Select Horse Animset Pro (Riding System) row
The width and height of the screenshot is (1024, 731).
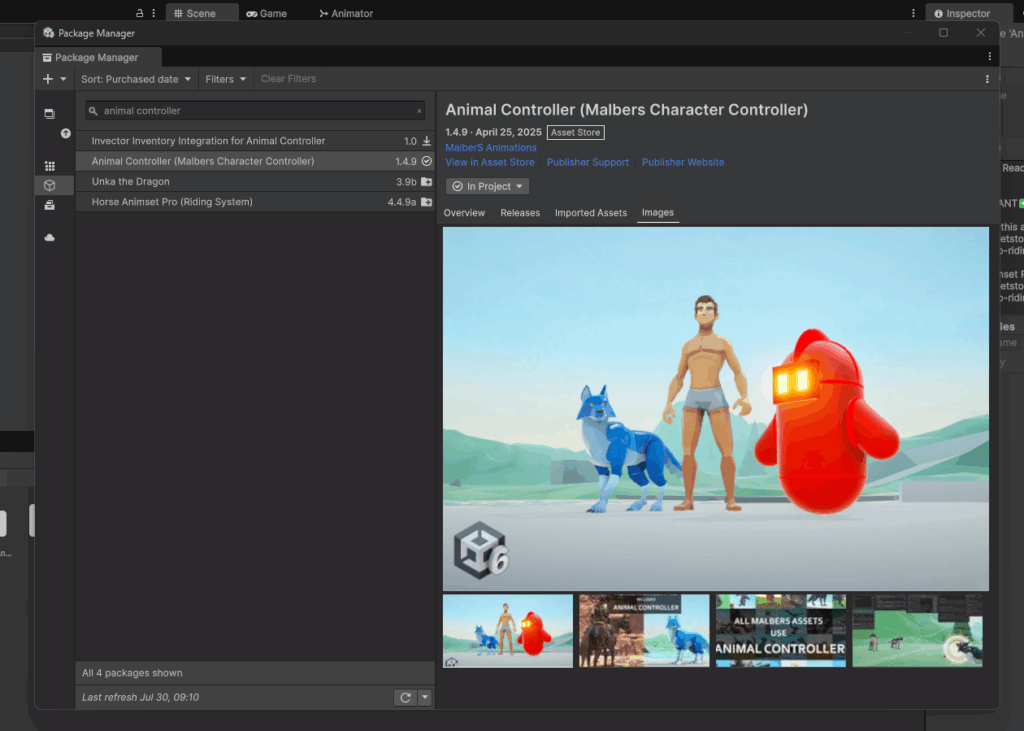pos(255,202)
